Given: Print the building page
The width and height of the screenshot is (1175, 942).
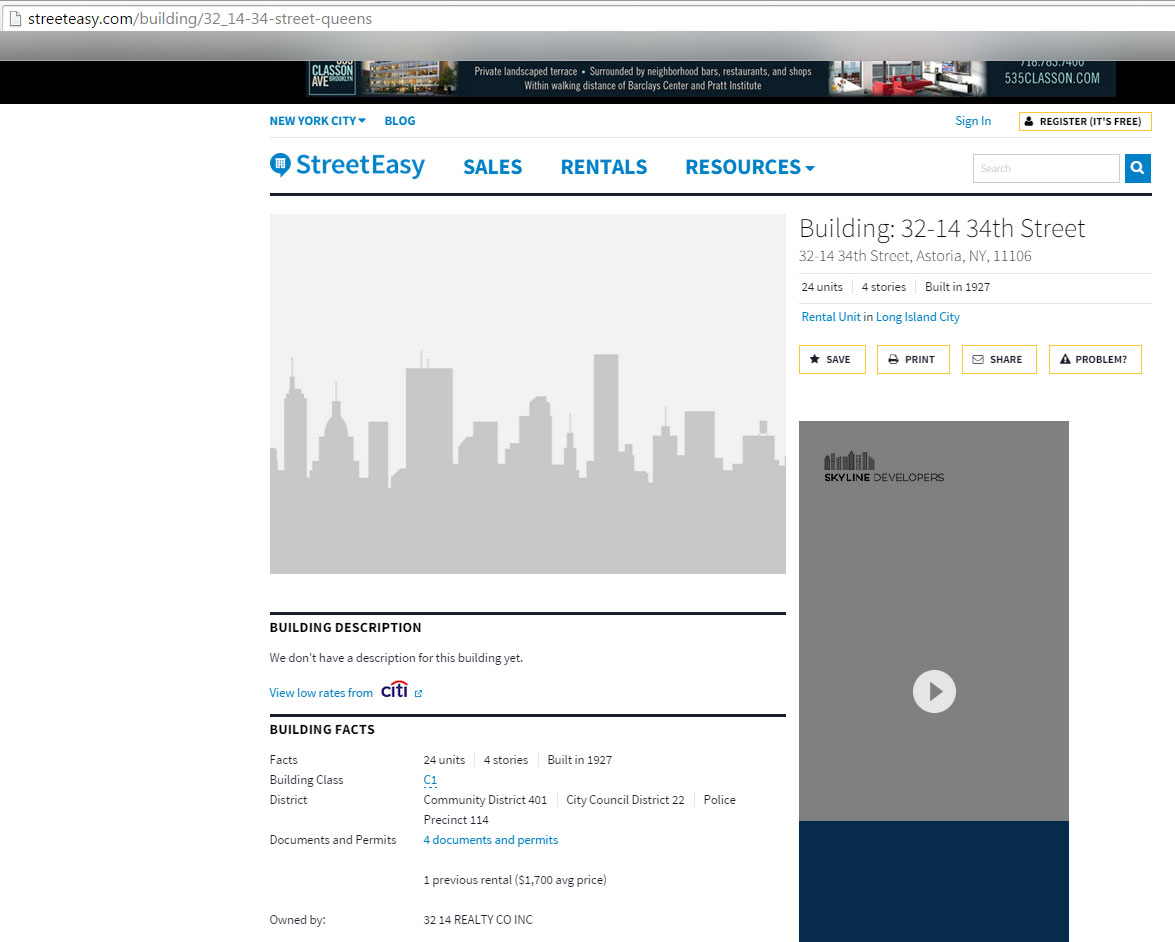Looking at the screenshot, I should tap(911, 359).
